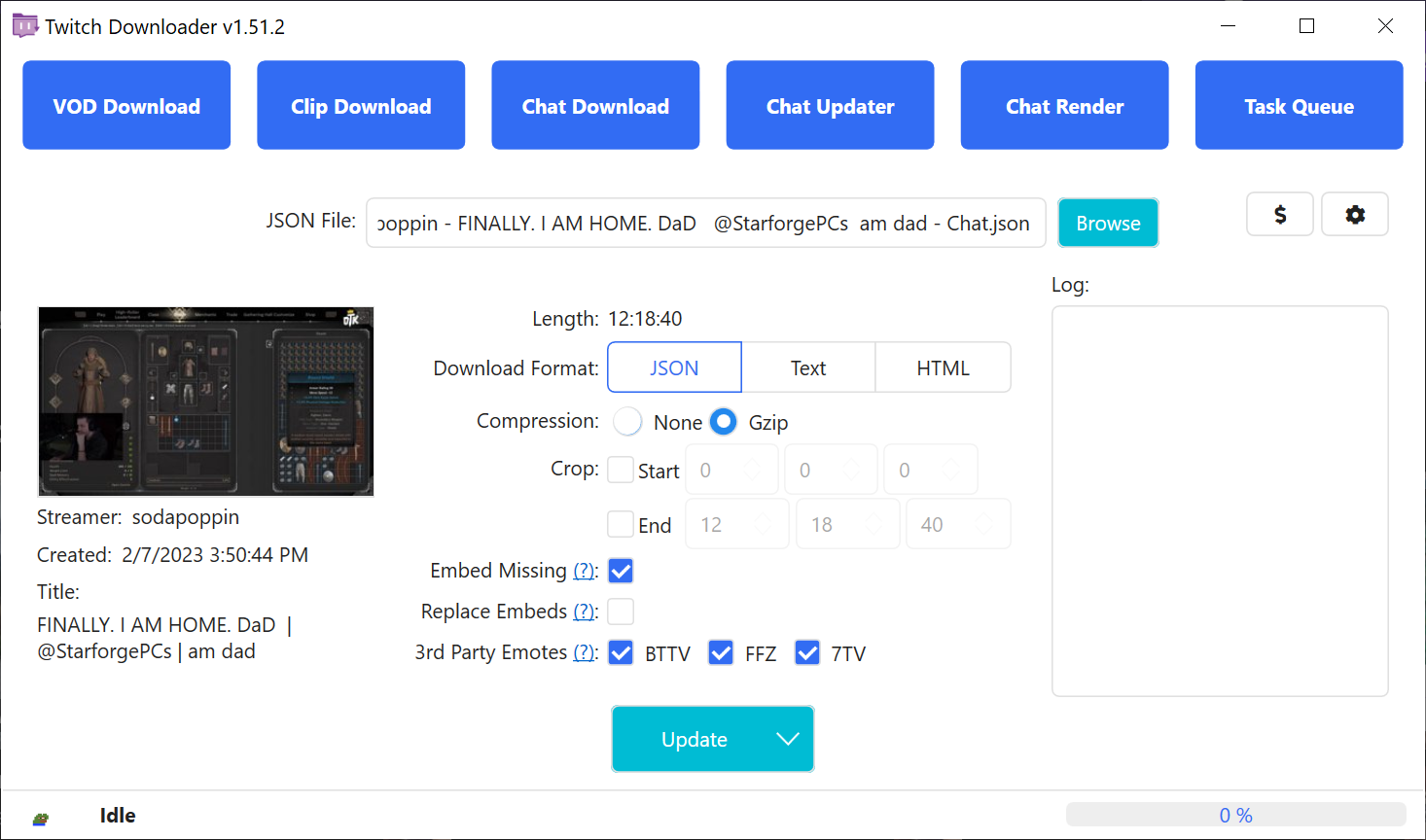Open Embed Missing help (?) link
The width and height of the screenshot is (1426, 840).
click(584, 571)
